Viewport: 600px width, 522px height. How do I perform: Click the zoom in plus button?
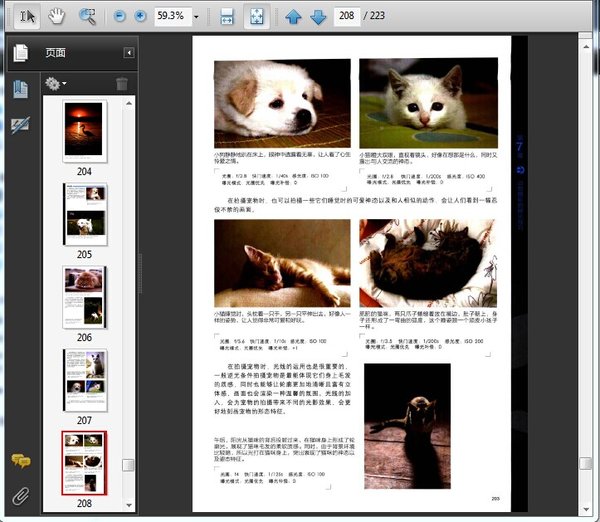click(x=140, y=16)
